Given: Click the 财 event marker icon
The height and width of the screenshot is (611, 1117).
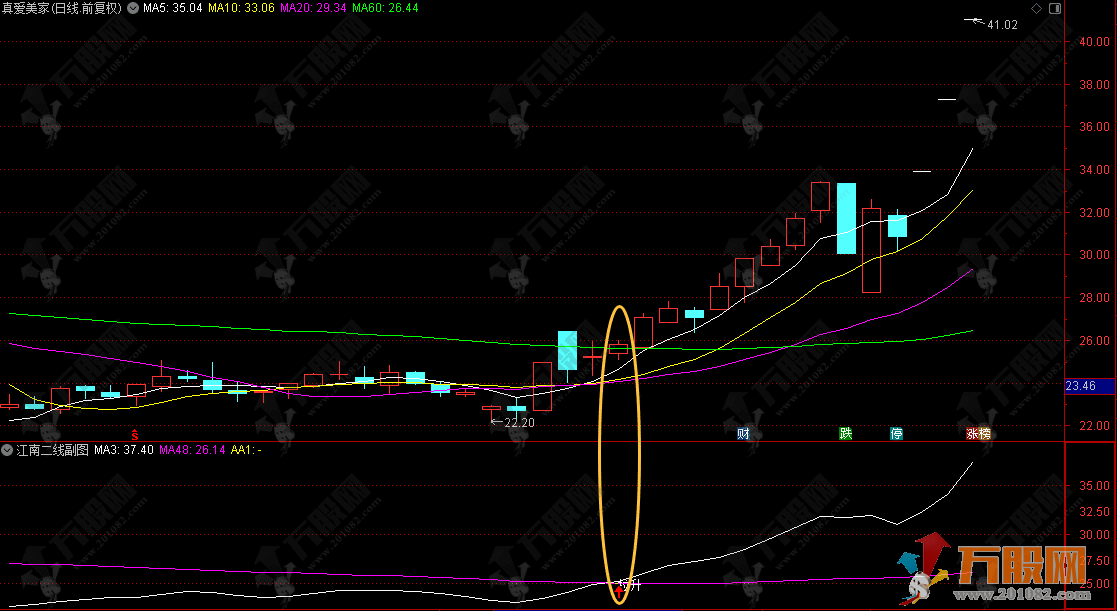Looking at the screenshot, I should 743,434.
